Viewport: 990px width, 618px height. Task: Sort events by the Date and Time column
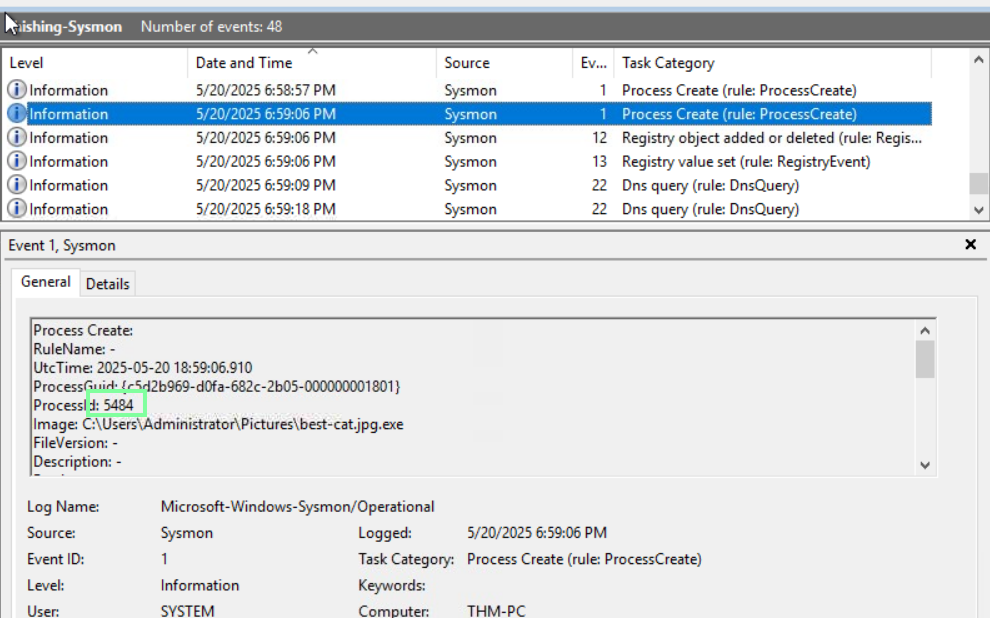pos(244,63)
